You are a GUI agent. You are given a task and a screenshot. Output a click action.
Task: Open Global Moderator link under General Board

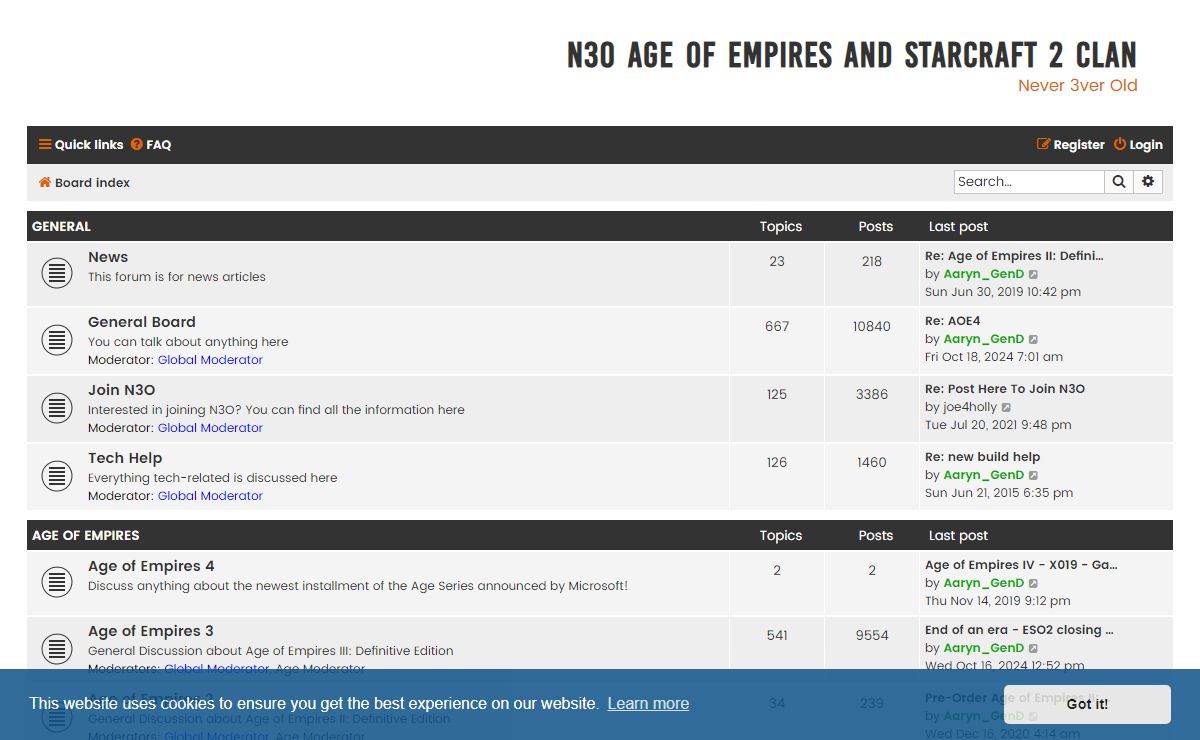tap(210, 360)
